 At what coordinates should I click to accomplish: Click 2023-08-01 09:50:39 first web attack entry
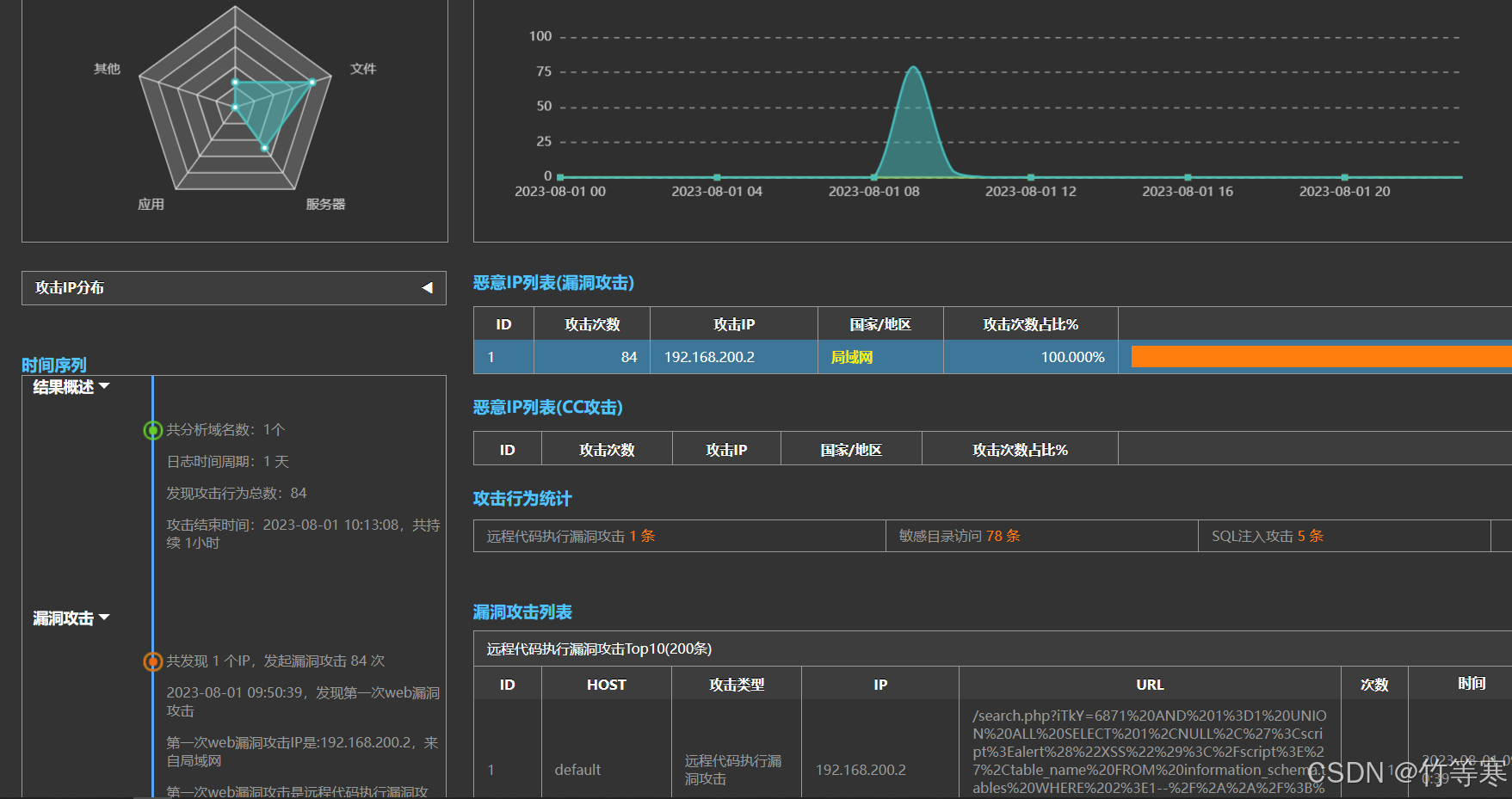[x=303, y=702]
